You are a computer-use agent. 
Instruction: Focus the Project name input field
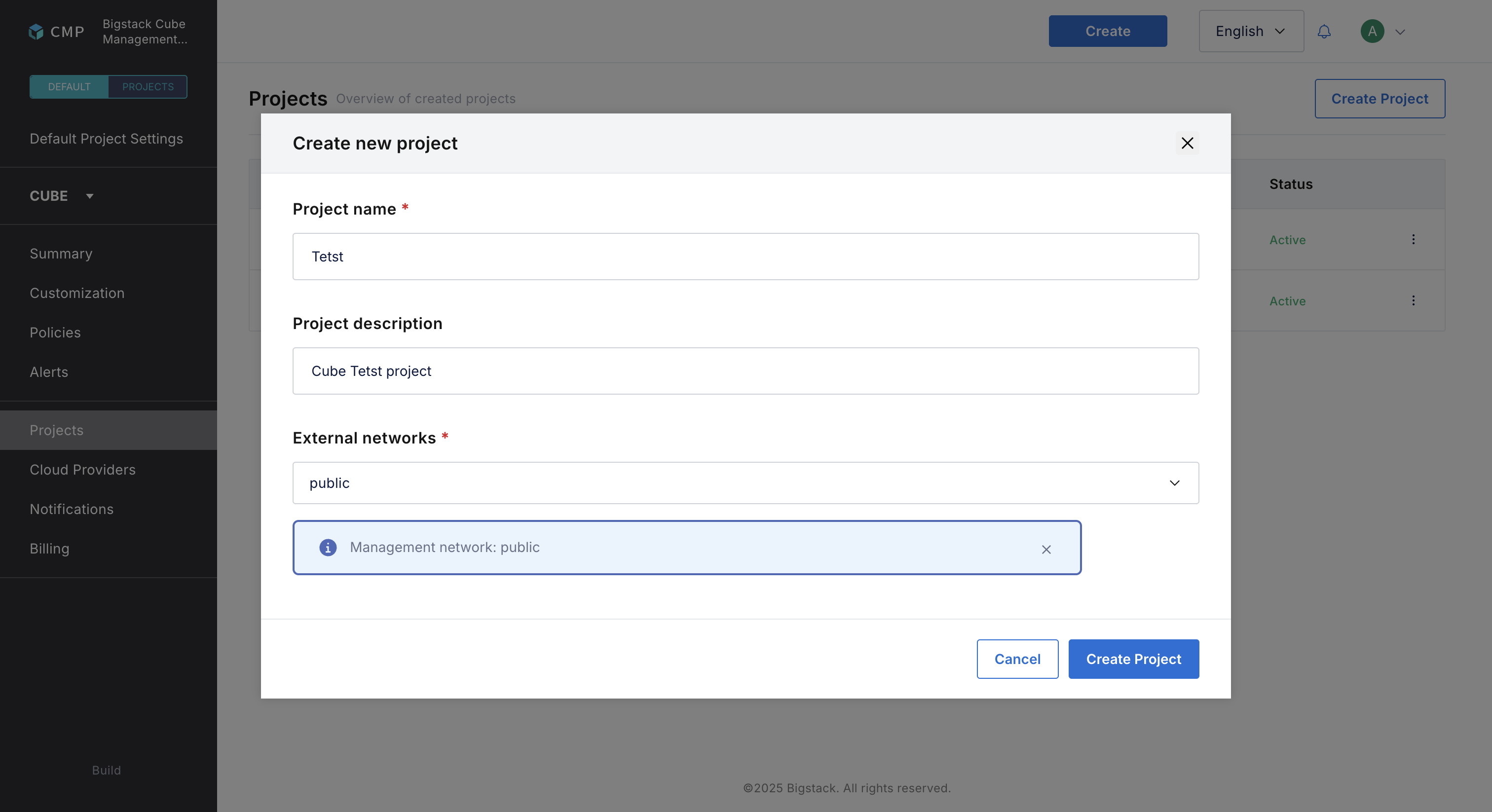pyautogui.click(x=746, y=257)
